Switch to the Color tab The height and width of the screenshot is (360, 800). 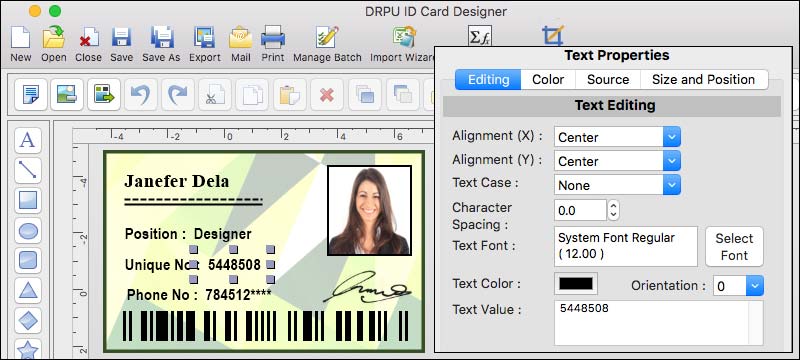click(548, 80)
